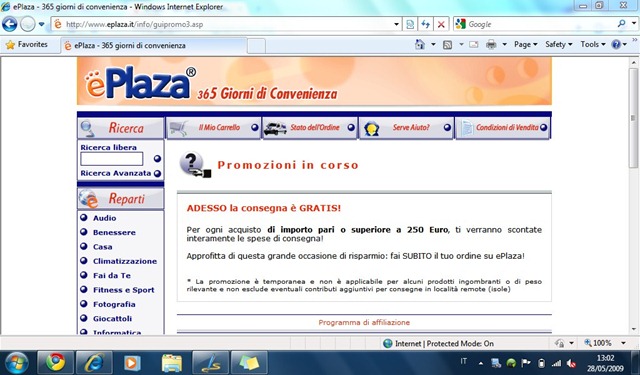Click the Help question mark icon
Viewport: 640px width, 375px height.
616,44
